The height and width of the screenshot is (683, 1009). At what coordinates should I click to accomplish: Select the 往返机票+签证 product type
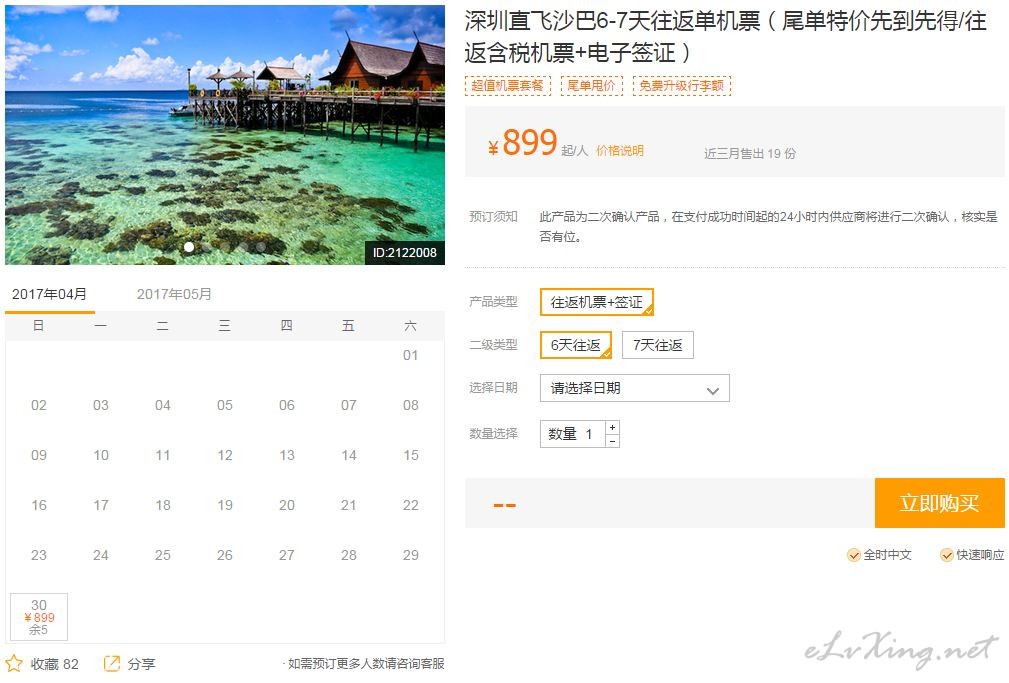(597, 302)
